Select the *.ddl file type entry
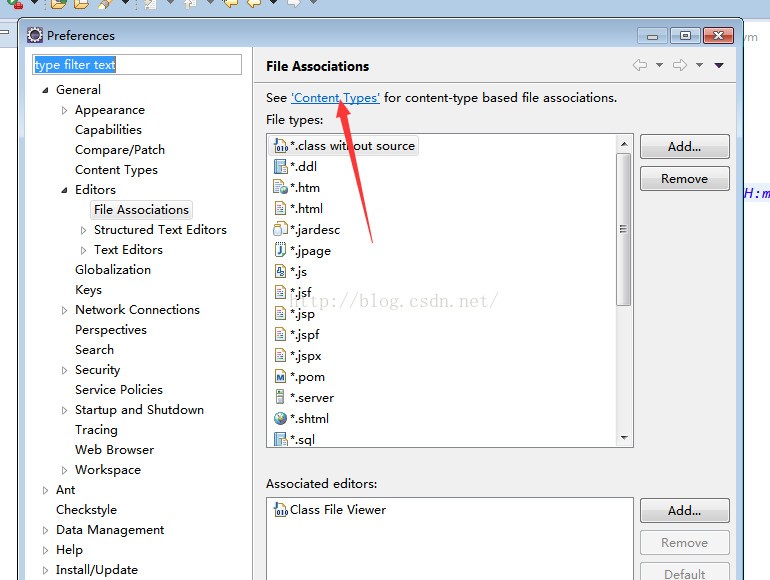Image resolution: width=770 pixels, height=580 pixels. 303,167
